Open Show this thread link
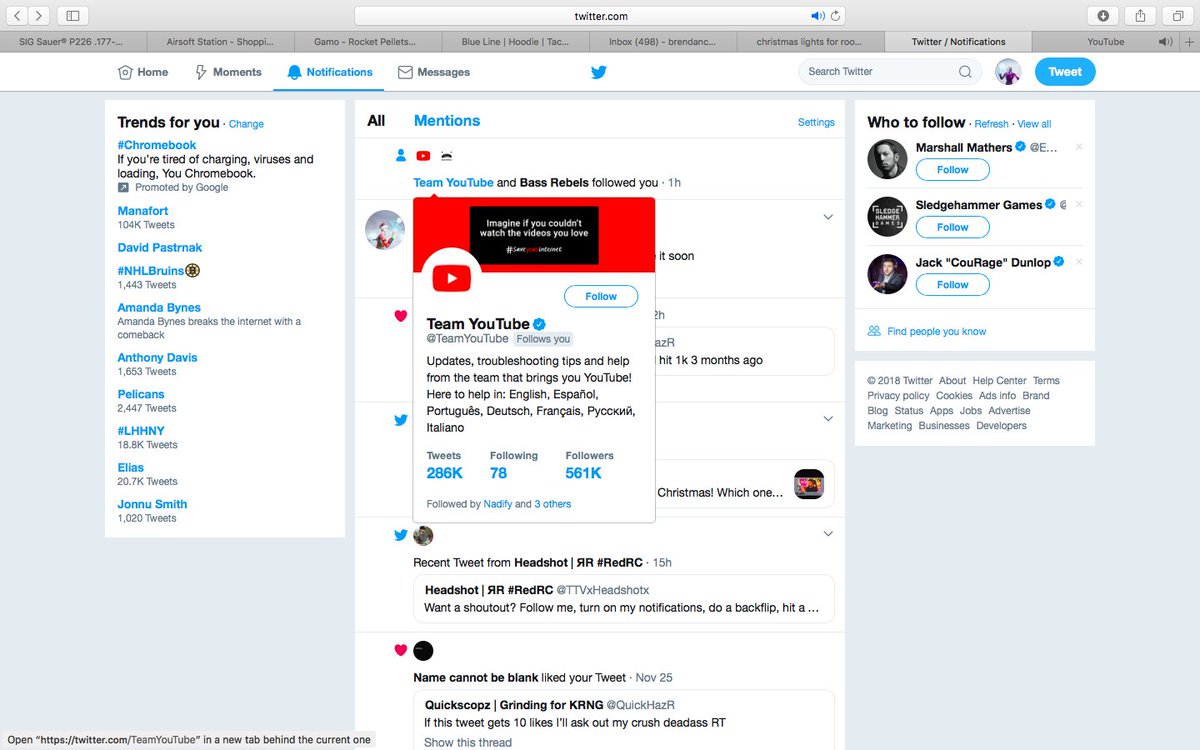The image size is (1200, 750). click(467, 742)
